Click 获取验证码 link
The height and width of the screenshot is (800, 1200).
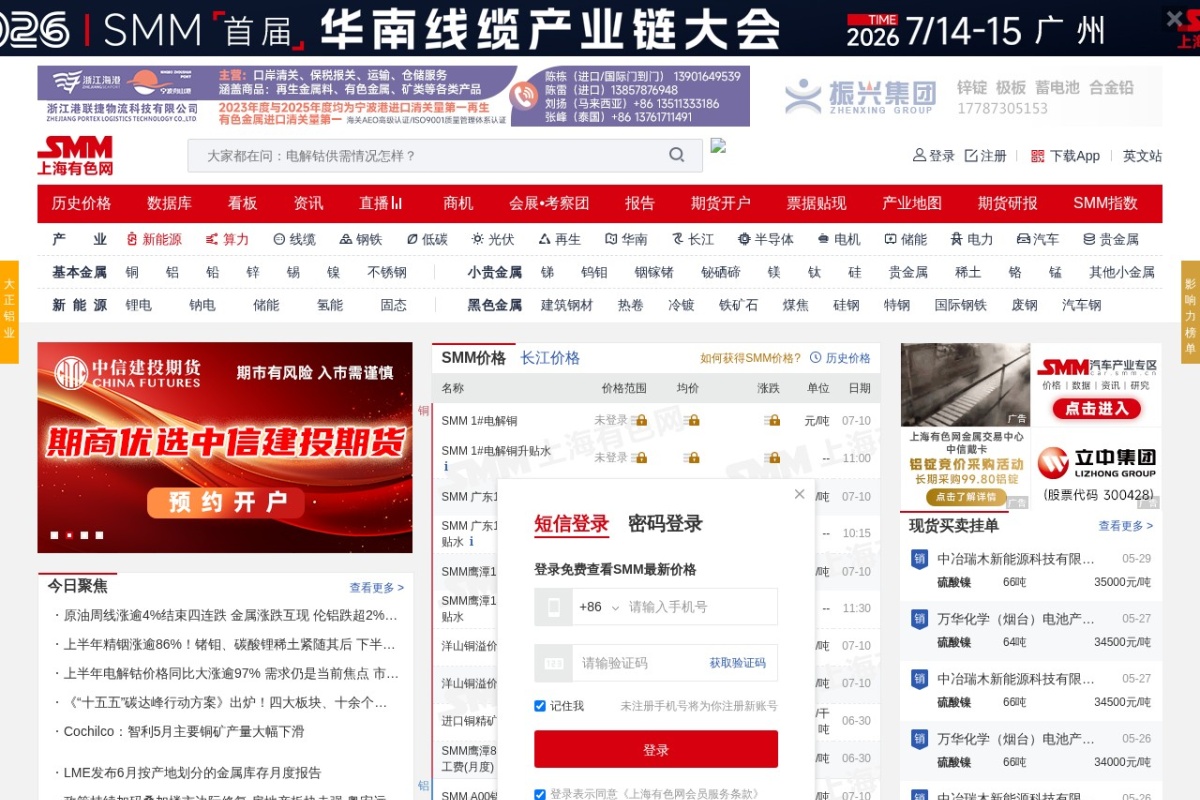tap(738, 663)
